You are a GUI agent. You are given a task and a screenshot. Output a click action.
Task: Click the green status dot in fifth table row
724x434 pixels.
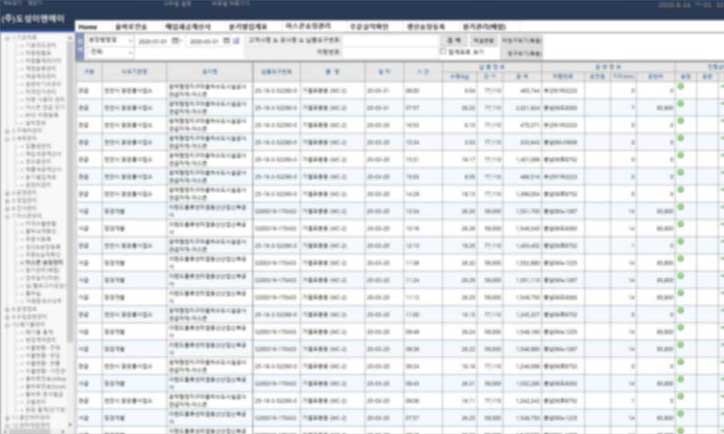point(681,157)
